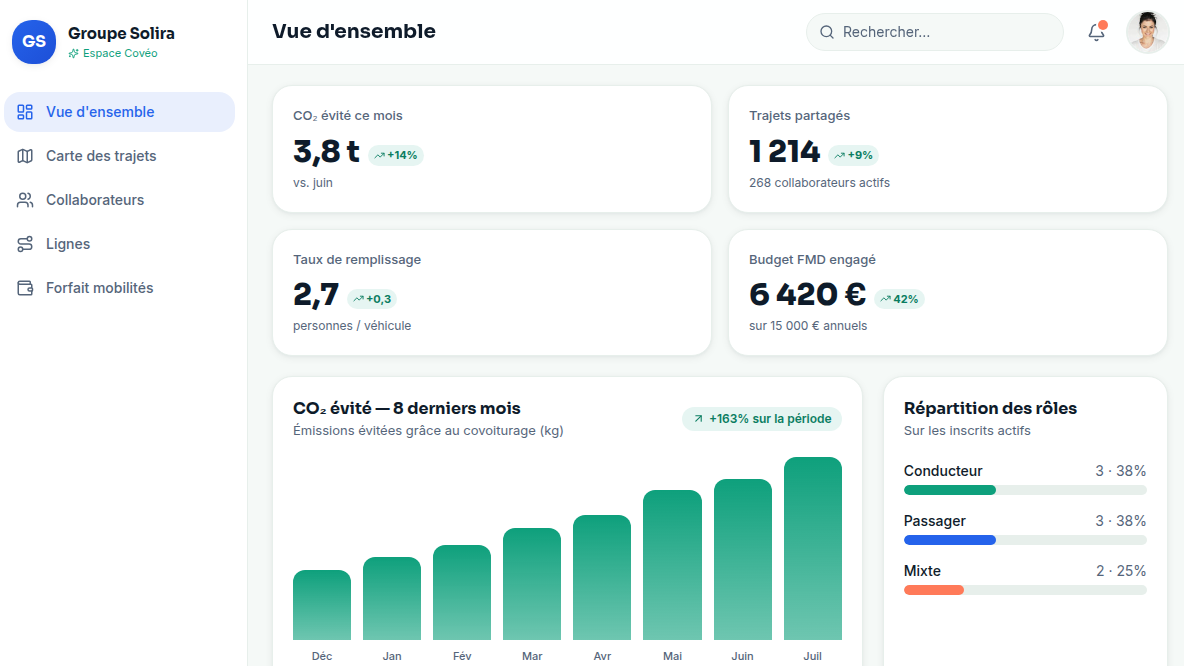Image resolution: width=1184 pixels, height=666 pixels.
Task: Click the magnifier icon in search bar
Action: [827, 32]
